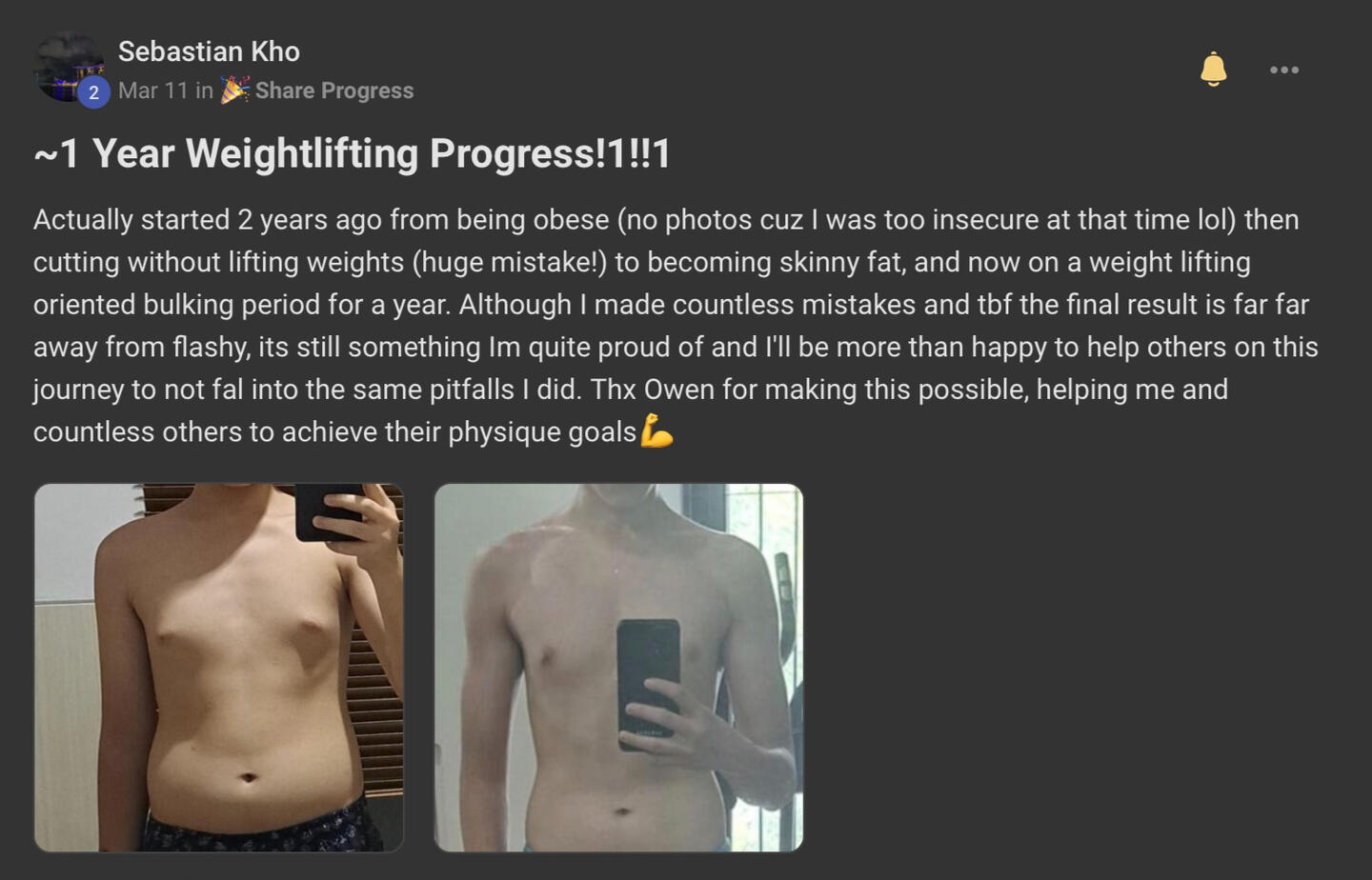Click the blue level 2 badge

click(93, 92)
